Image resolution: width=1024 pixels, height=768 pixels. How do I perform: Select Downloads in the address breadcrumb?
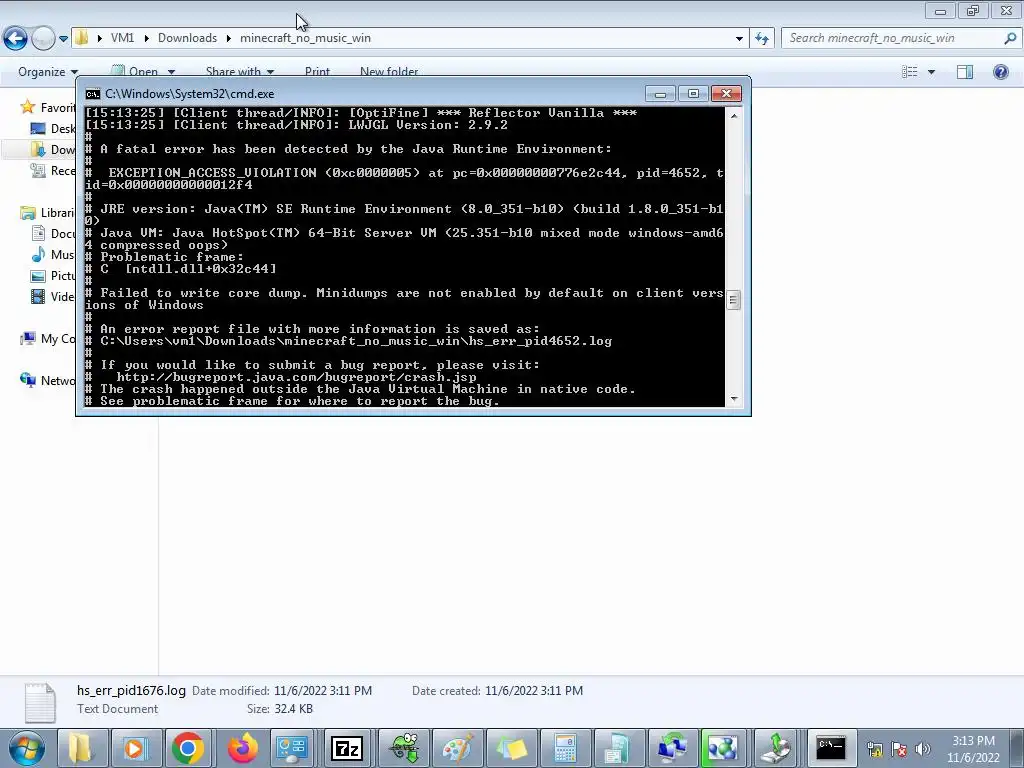[x=187, y=38]
